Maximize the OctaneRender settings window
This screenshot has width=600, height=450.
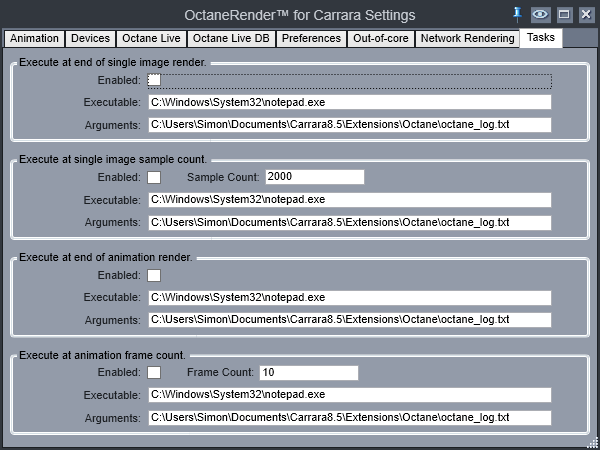564,15
